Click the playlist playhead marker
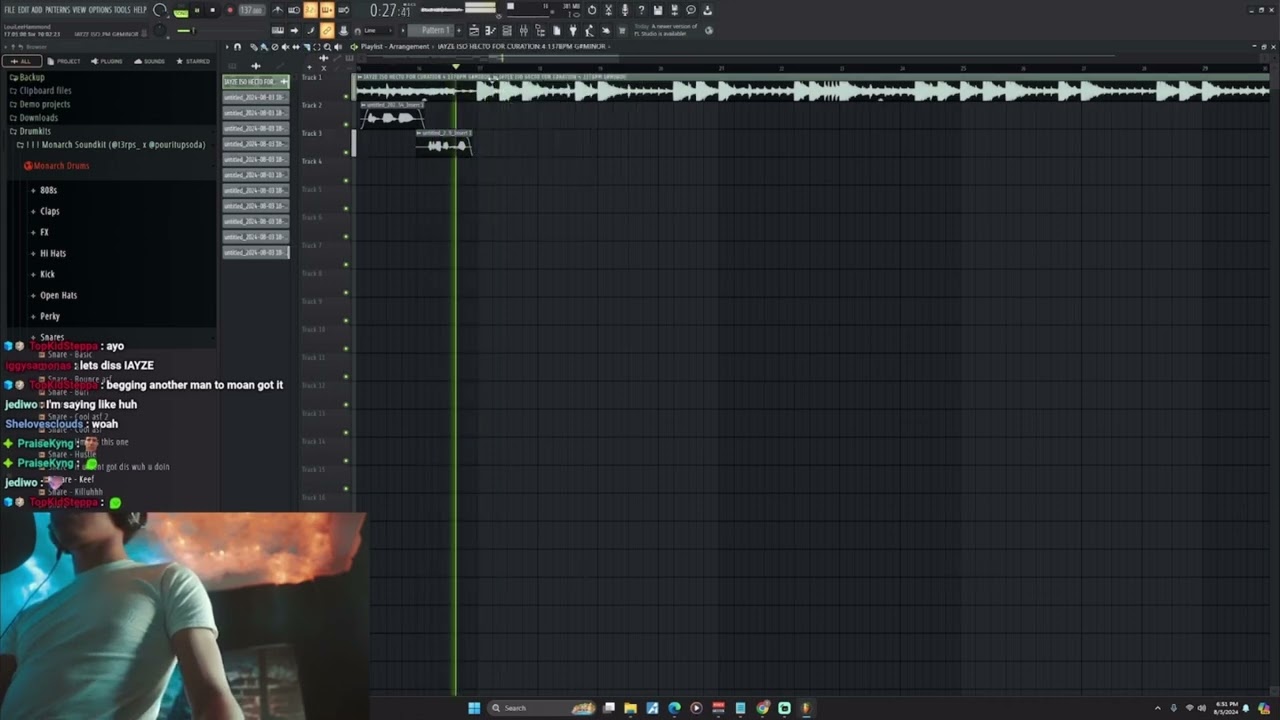1280x720 pixels. pos(456,67)
